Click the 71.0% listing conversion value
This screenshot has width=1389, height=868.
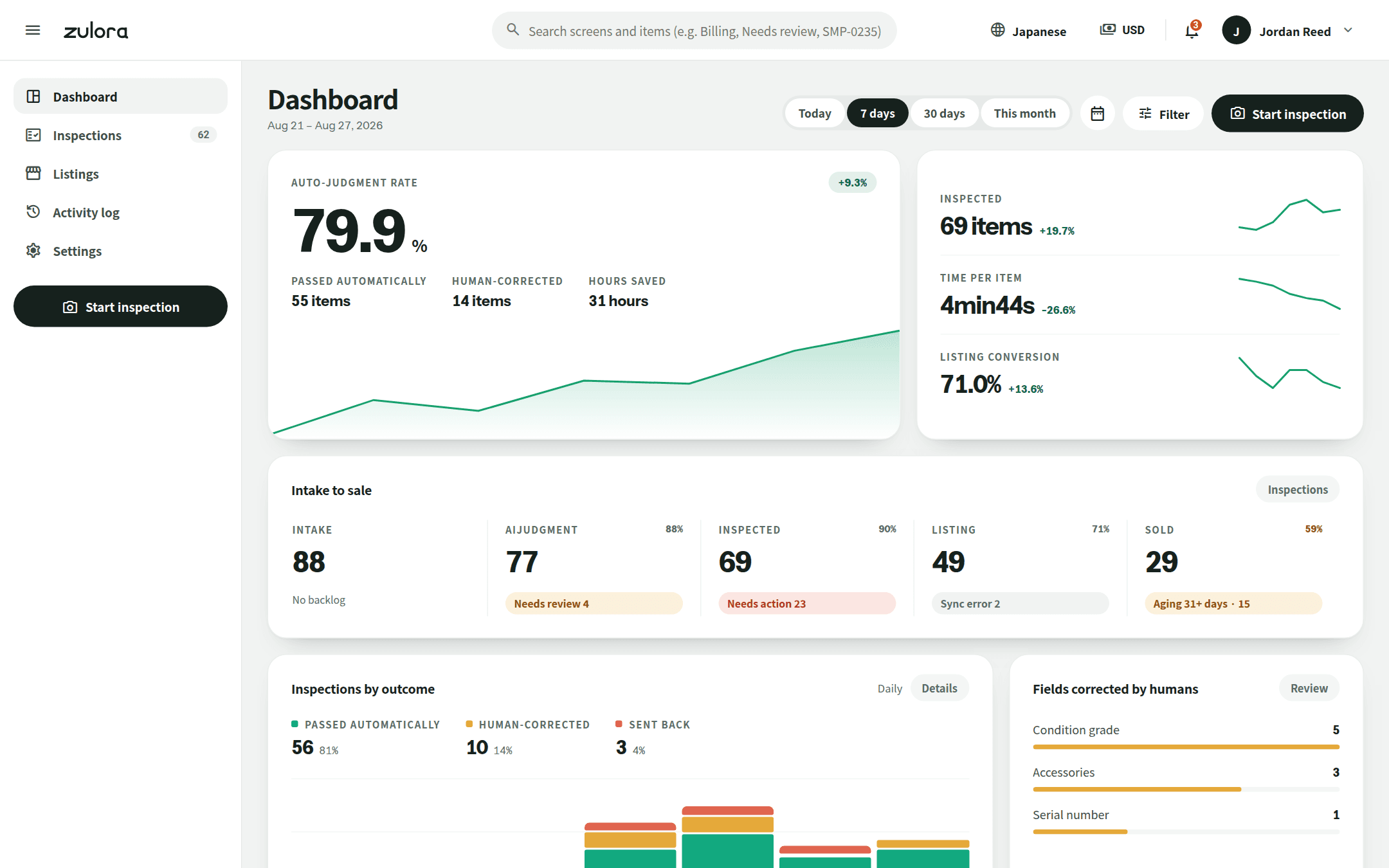970,384
